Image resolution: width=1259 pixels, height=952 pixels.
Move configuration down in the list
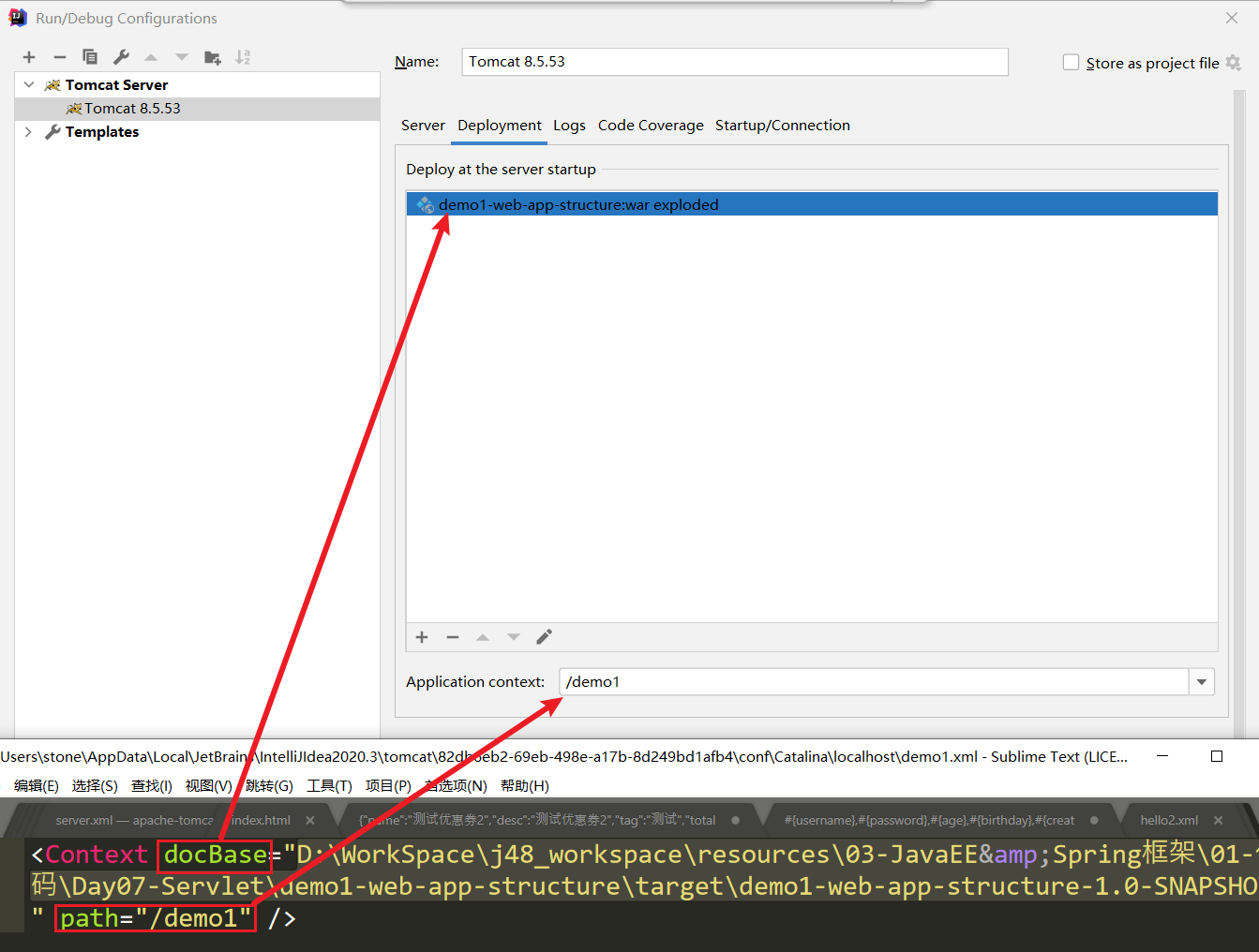coord(182,57)
